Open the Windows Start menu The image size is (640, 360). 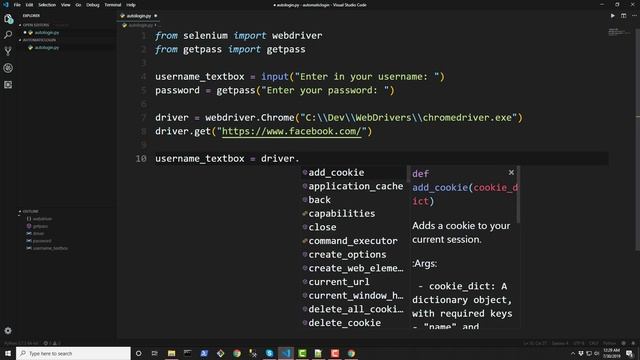point(8,353)
